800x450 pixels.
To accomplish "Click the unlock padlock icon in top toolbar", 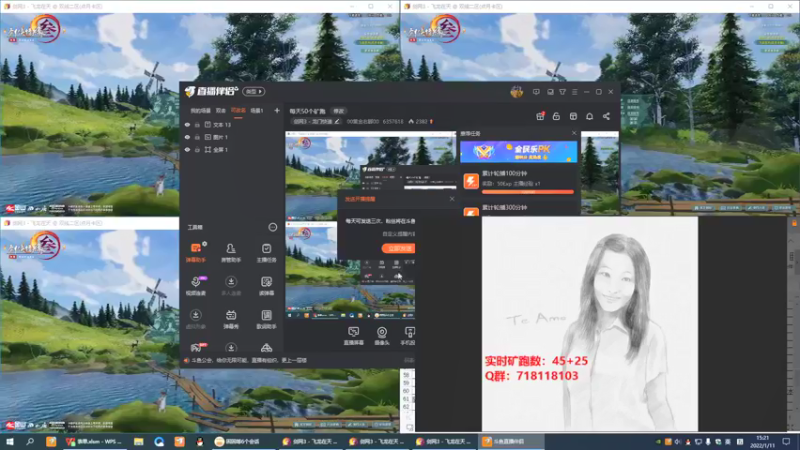I will 556,116.
